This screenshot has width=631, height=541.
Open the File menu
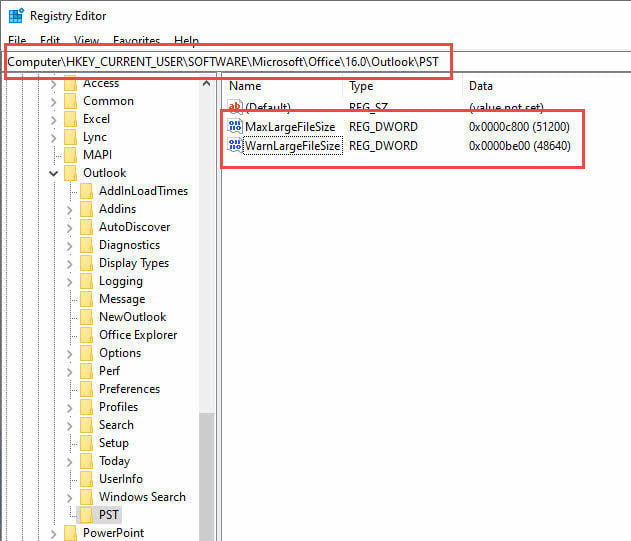pyautogui.click(x=17, y=40)
